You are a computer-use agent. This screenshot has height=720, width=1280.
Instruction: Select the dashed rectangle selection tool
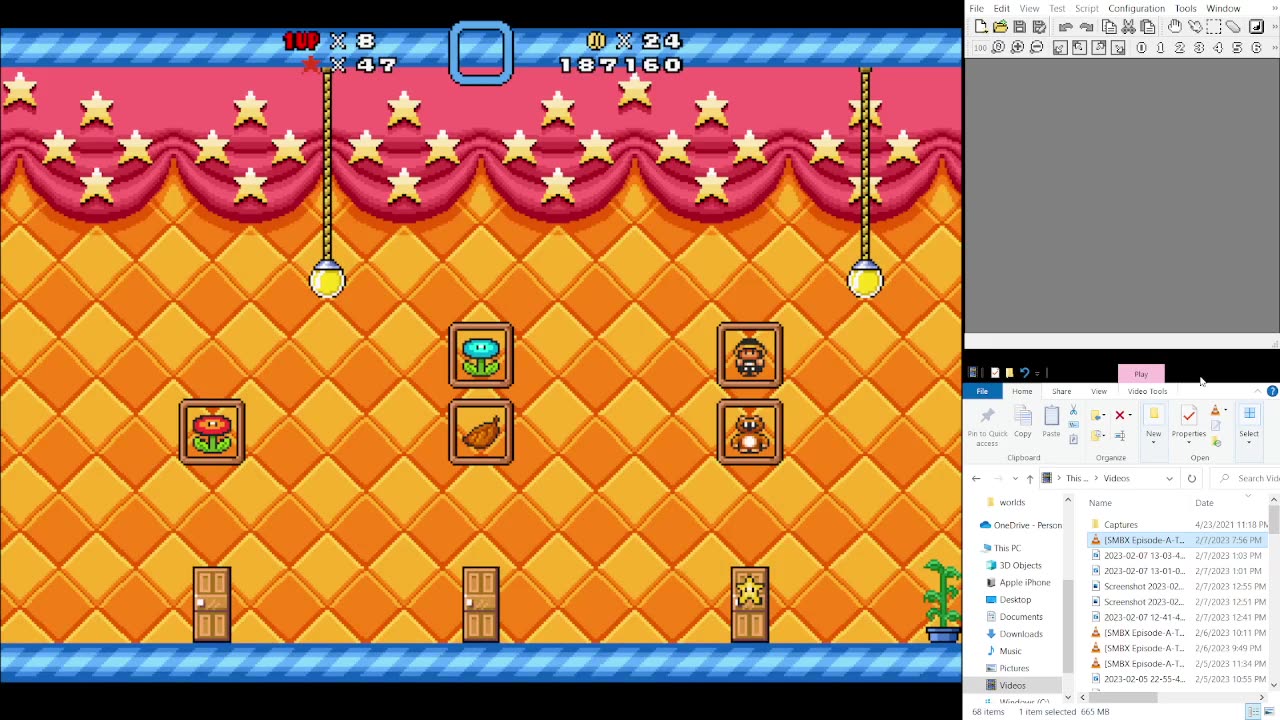click(x=1214, y=27)
